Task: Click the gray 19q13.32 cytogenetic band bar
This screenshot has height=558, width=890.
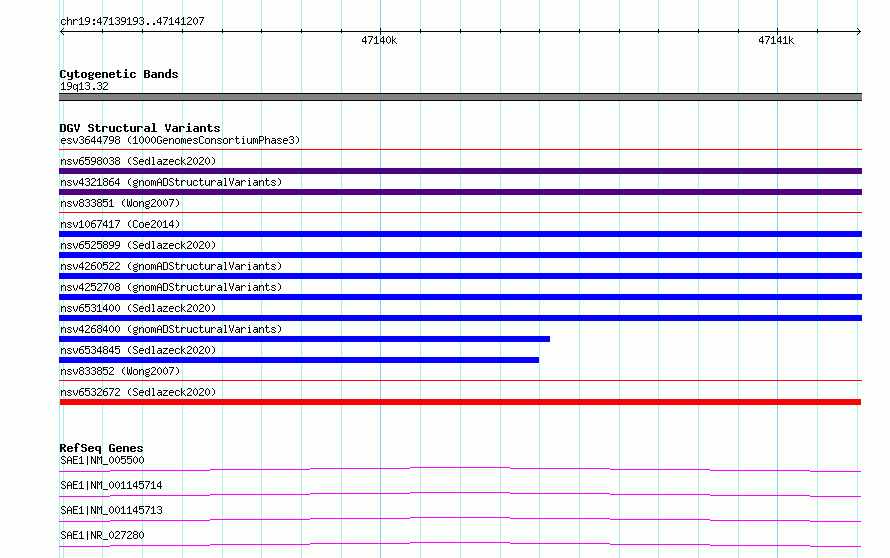Action: 460,97
